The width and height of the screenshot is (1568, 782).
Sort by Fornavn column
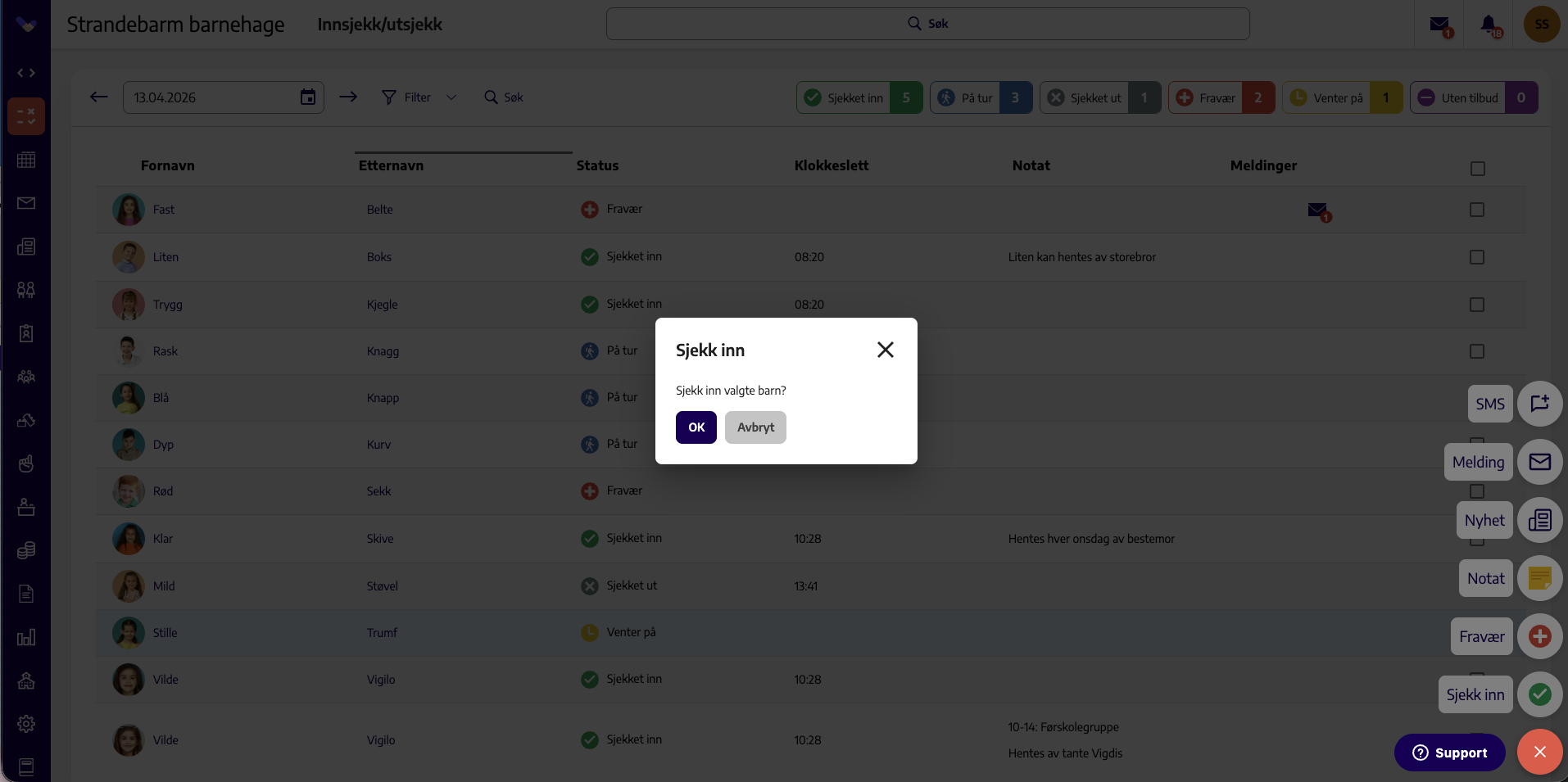(167, 165)
